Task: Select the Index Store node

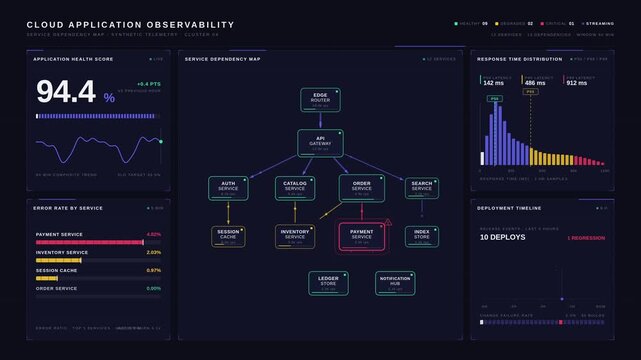Action: pos(422,237)
